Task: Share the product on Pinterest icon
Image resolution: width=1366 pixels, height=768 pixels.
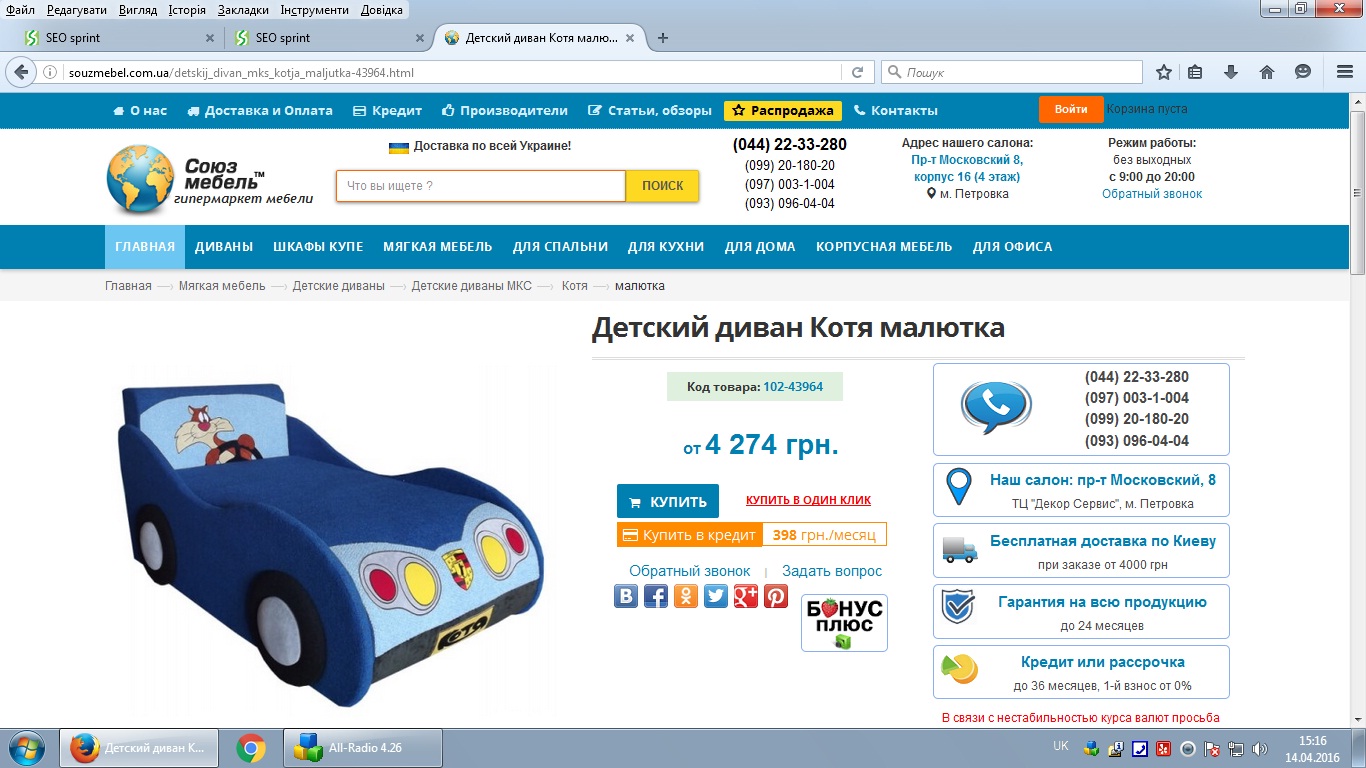Action: [776, 597]
